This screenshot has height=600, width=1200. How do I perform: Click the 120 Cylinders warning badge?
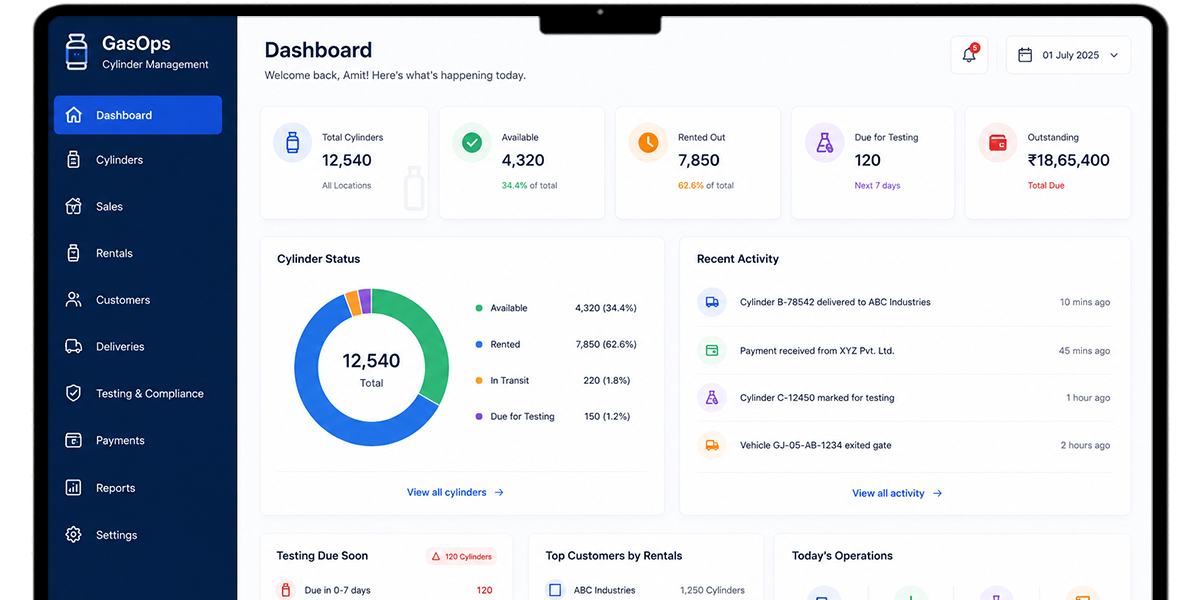click(461, 556)
